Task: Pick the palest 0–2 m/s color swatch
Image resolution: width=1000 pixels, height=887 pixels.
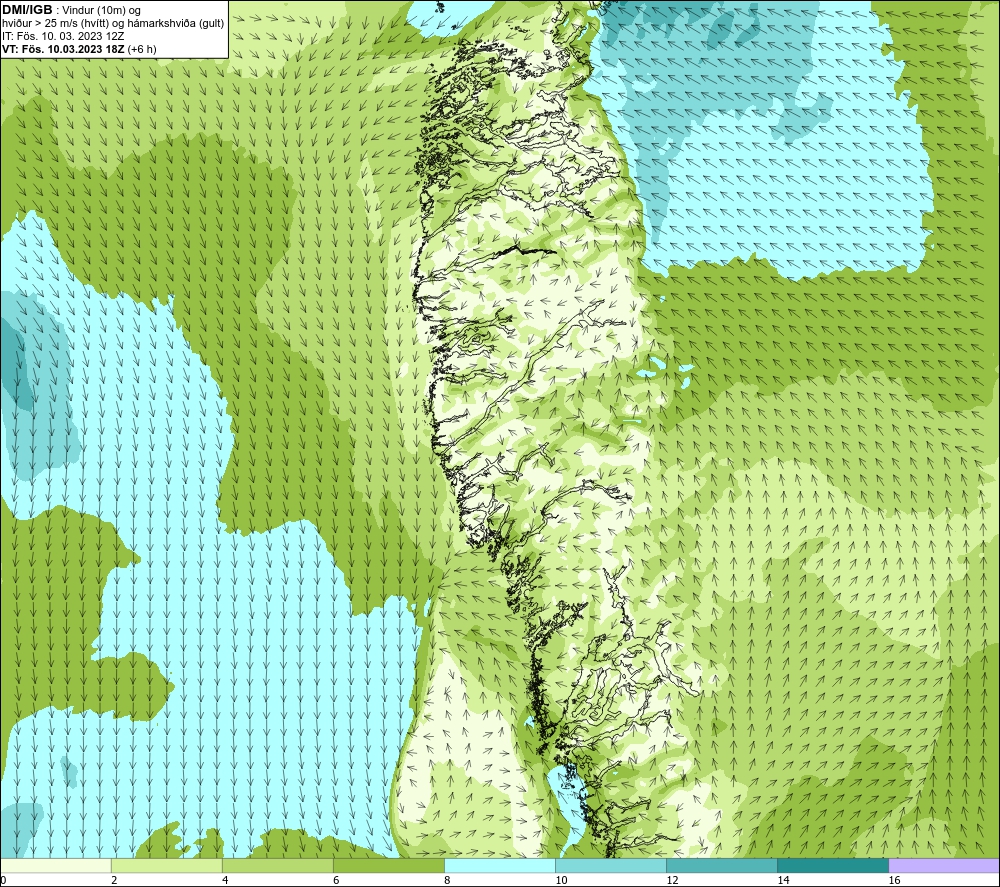Action: click(x=55, y=865)
